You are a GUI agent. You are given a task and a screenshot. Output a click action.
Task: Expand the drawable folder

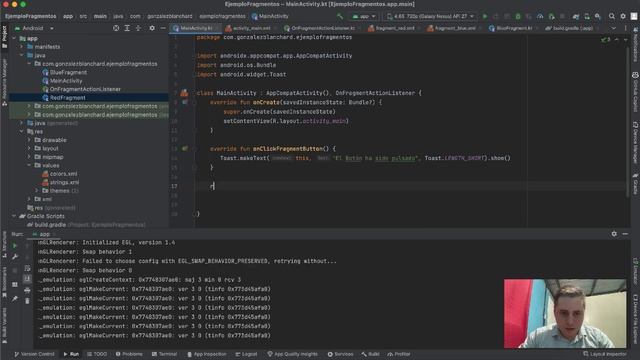pos(29,140)
